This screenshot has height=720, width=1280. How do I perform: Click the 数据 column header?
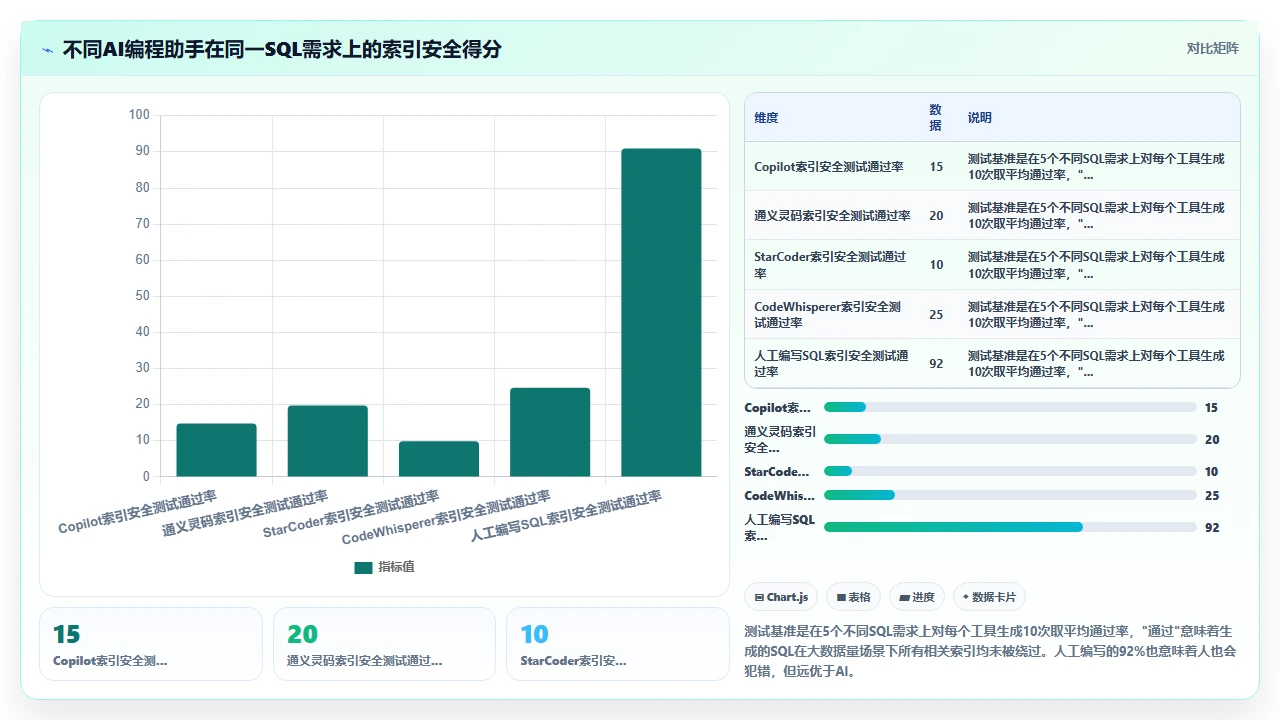click(935, 118)
